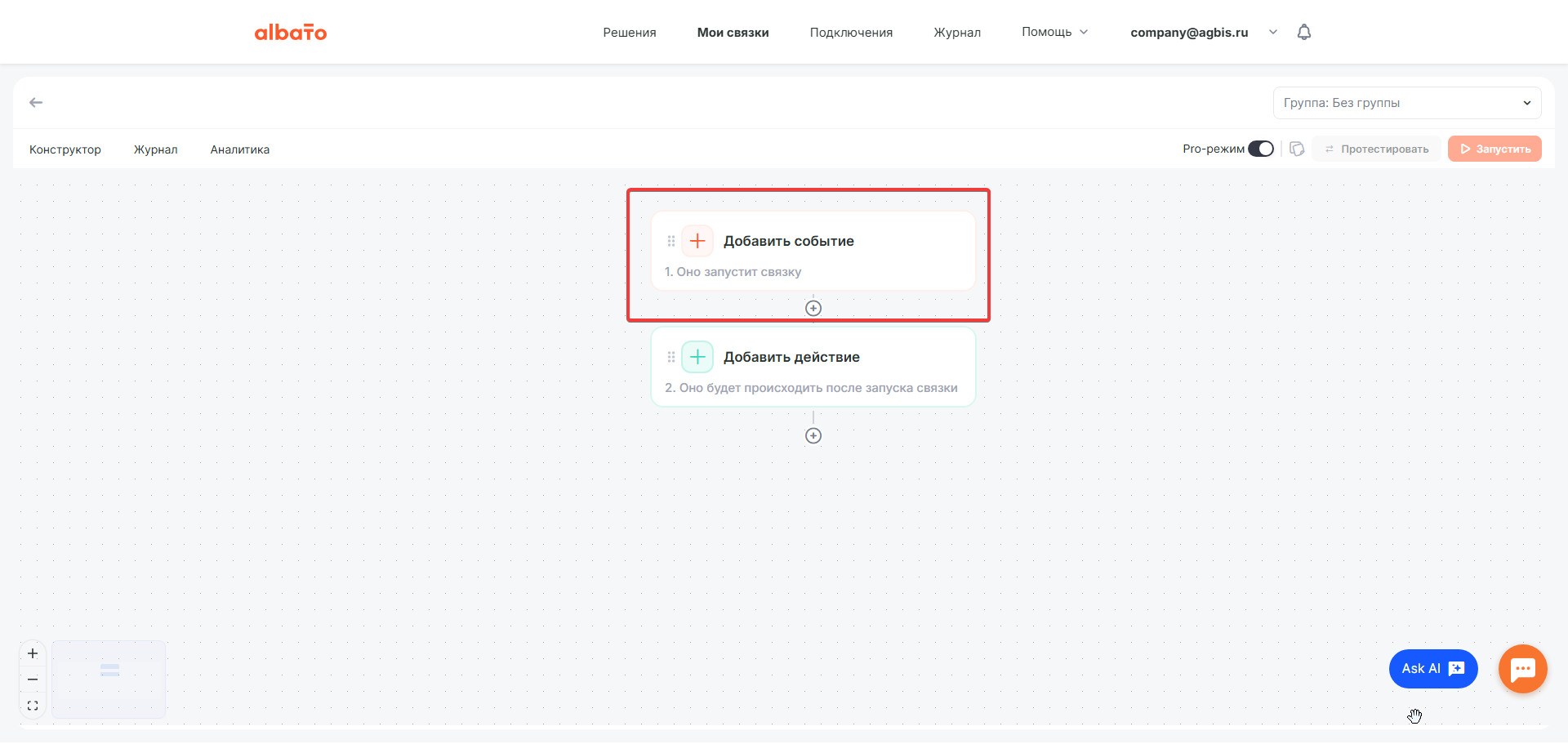Open the Группа: Без группы dropdown

click(1406, 104)
